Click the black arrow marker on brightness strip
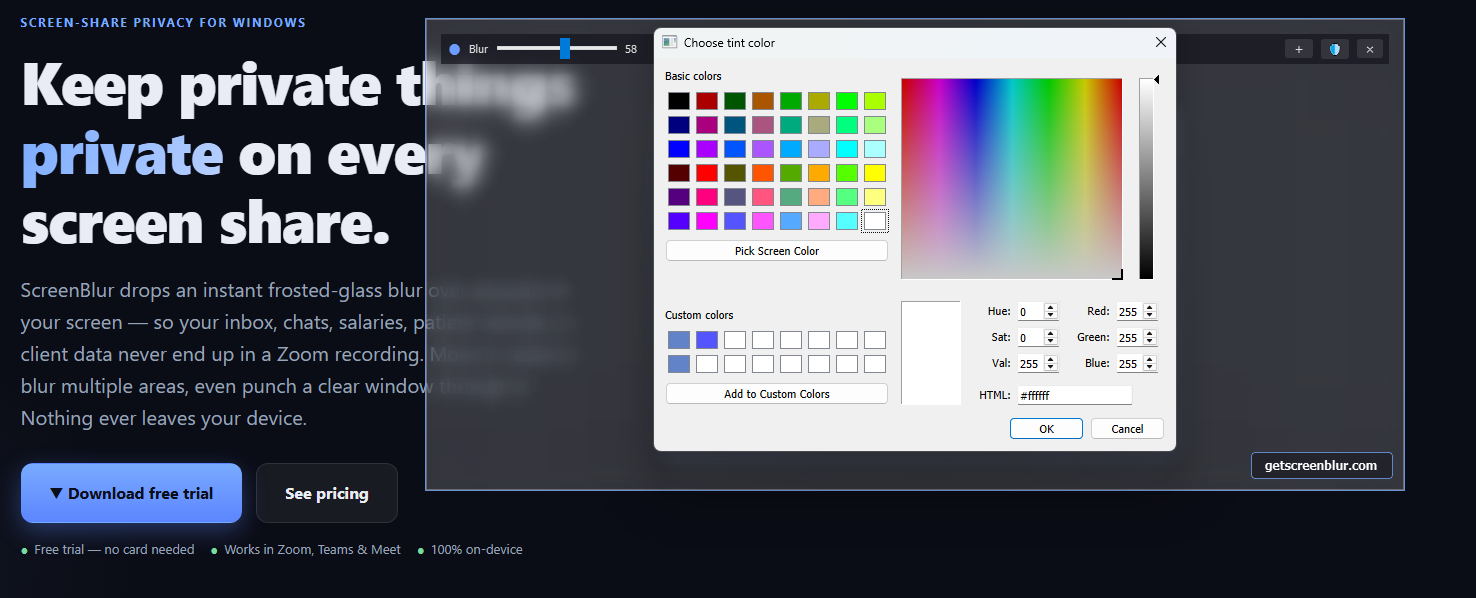1476x598 pixels. click(1157, 79)
